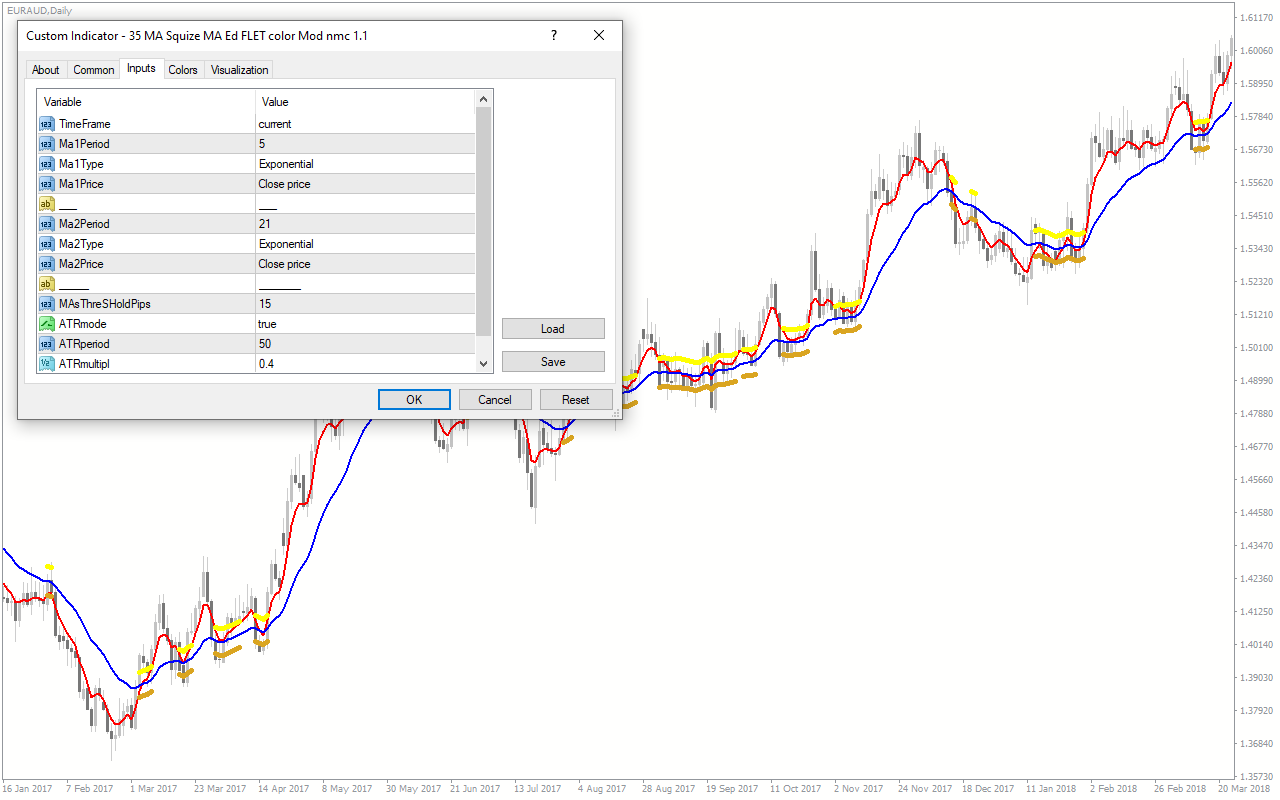Click the 'Ma2Type' variable name

click(x=81, y=244)
